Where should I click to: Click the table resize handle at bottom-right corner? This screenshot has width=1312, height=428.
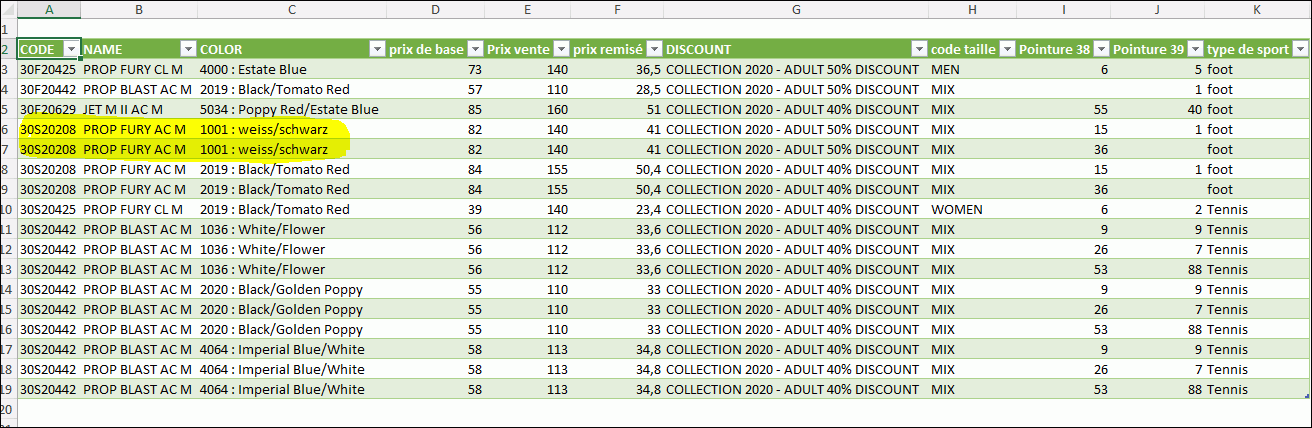coord(1307,397)
